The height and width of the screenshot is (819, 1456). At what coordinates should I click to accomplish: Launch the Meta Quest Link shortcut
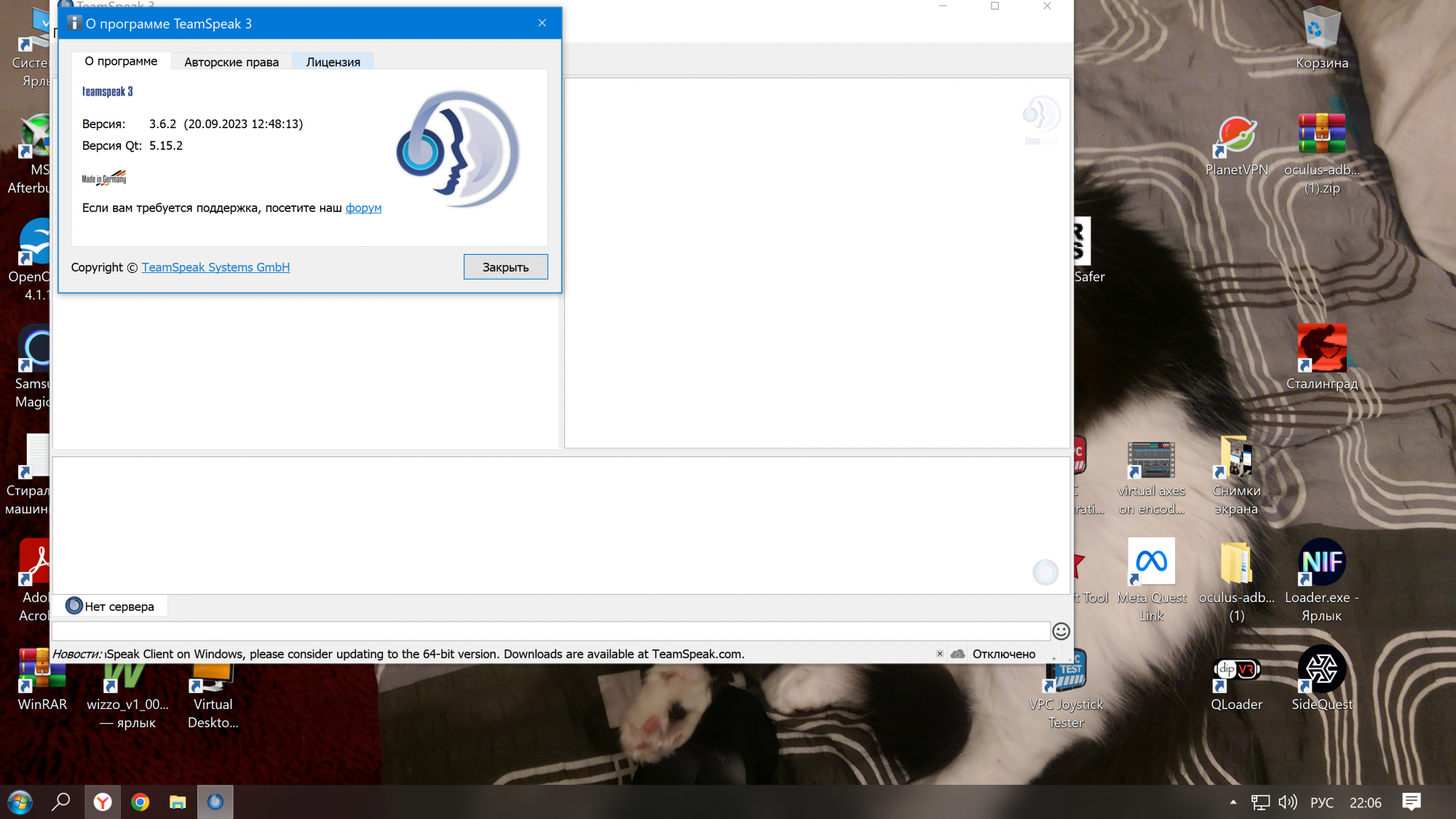click(1151, 580)
